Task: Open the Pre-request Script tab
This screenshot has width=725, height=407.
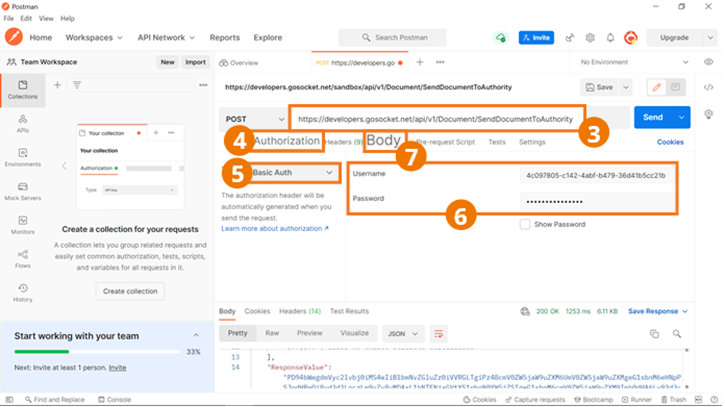Action: (x=445, y=142)
